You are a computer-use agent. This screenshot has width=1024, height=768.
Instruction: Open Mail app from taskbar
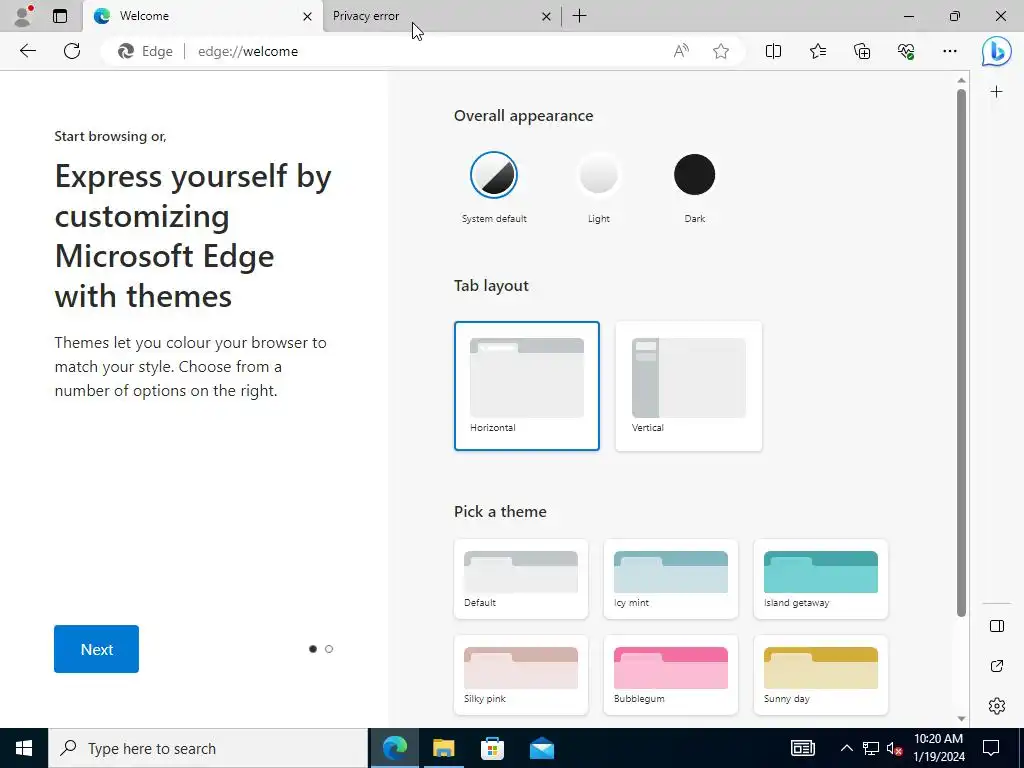541,748
